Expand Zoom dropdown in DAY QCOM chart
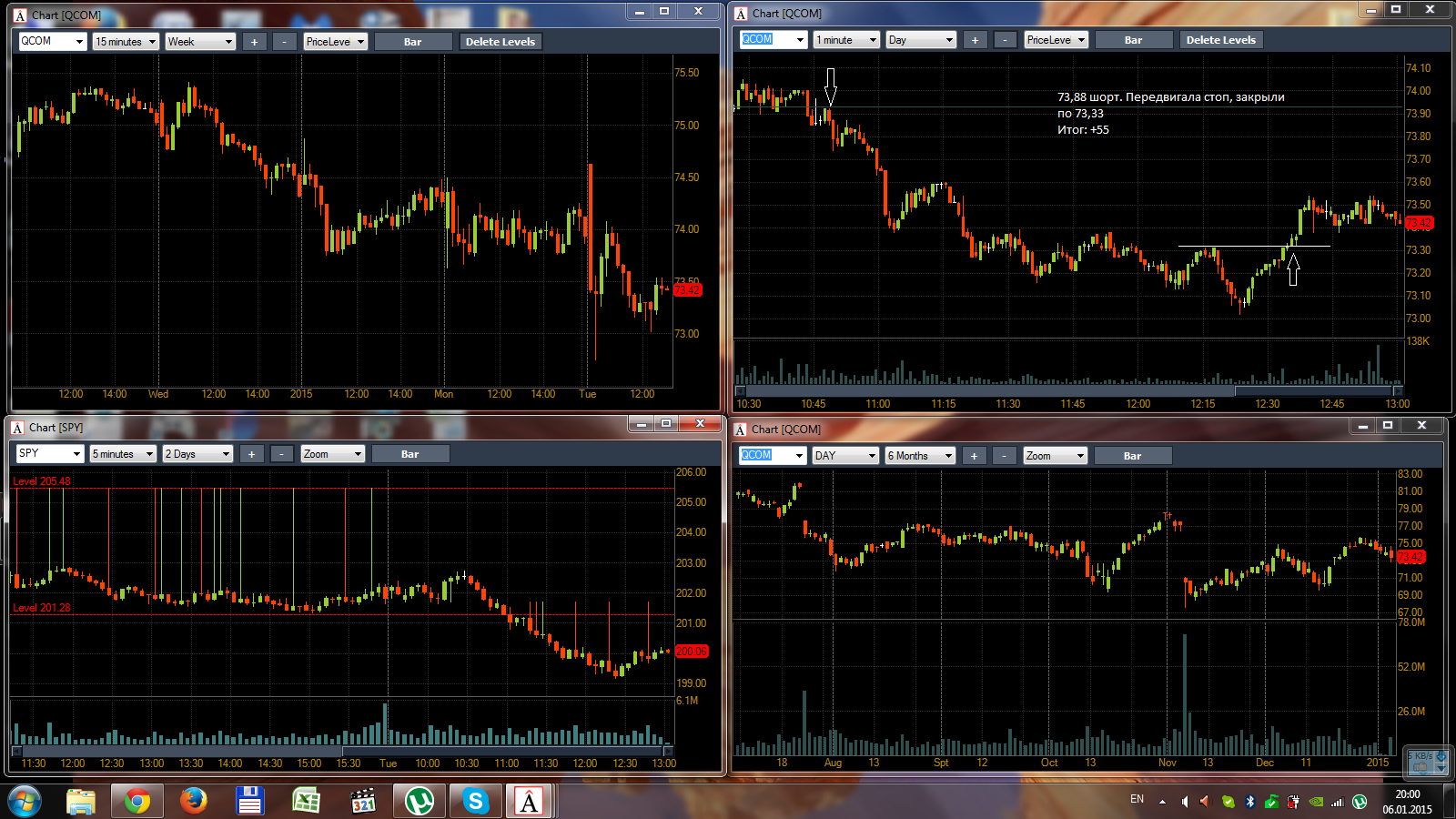This screenshot has width=1456, height=819. pyautogui.click(x=1056, y=456)
